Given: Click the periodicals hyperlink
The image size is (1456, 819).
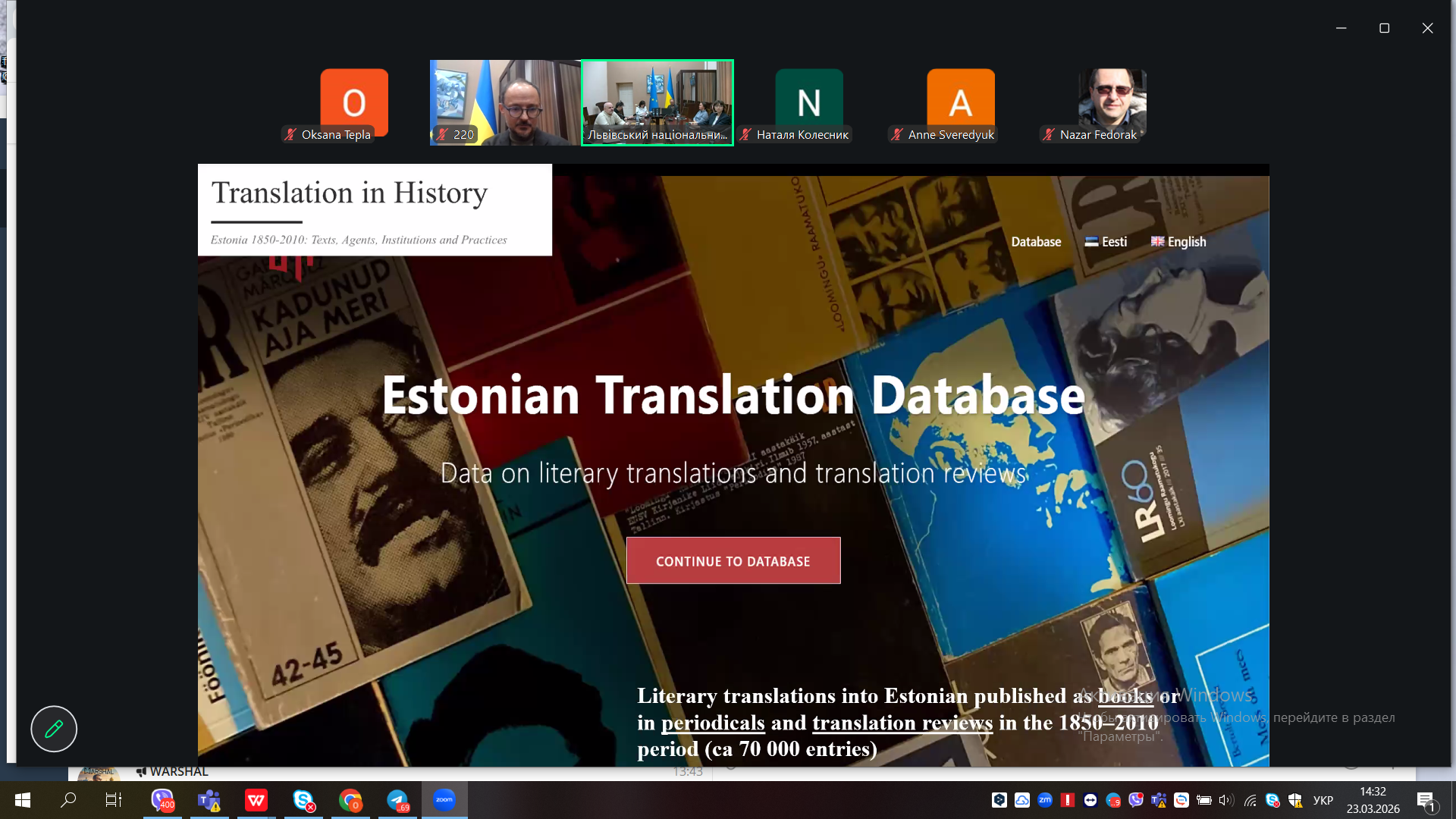Looking at the screenshot, I should click(713, 723).
